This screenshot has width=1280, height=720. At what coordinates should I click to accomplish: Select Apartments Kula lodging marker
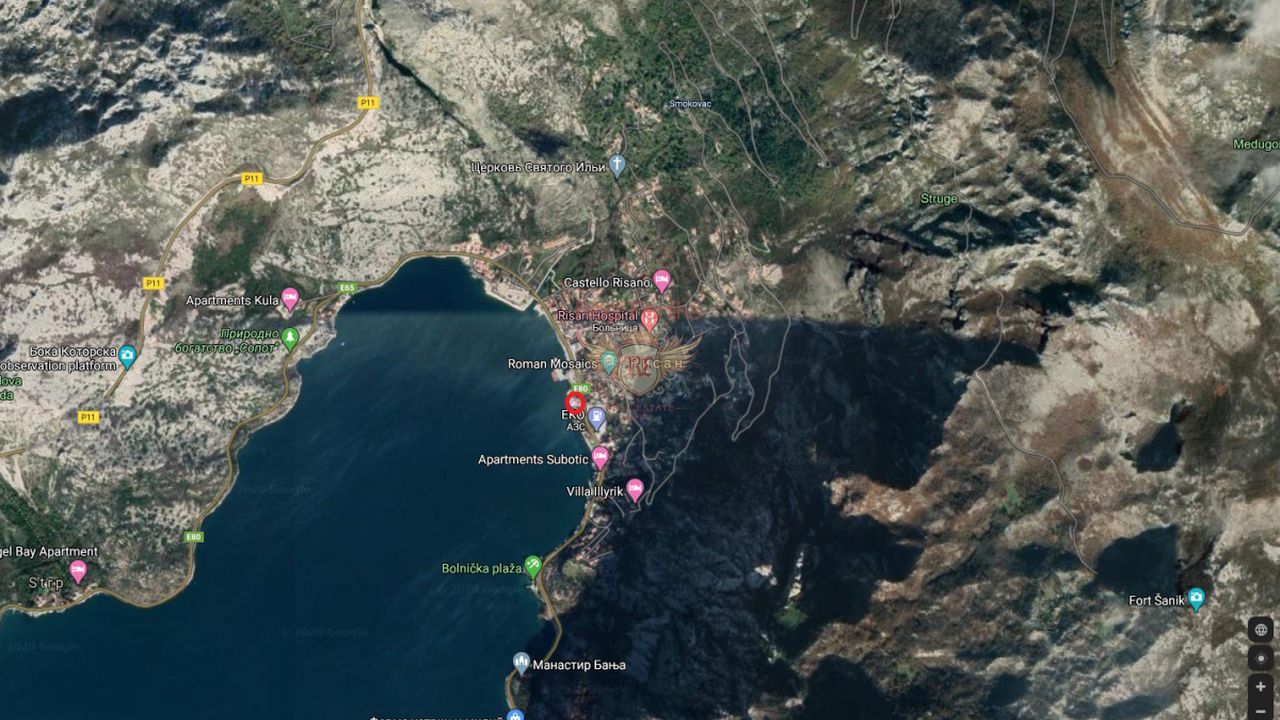[290, 298]
